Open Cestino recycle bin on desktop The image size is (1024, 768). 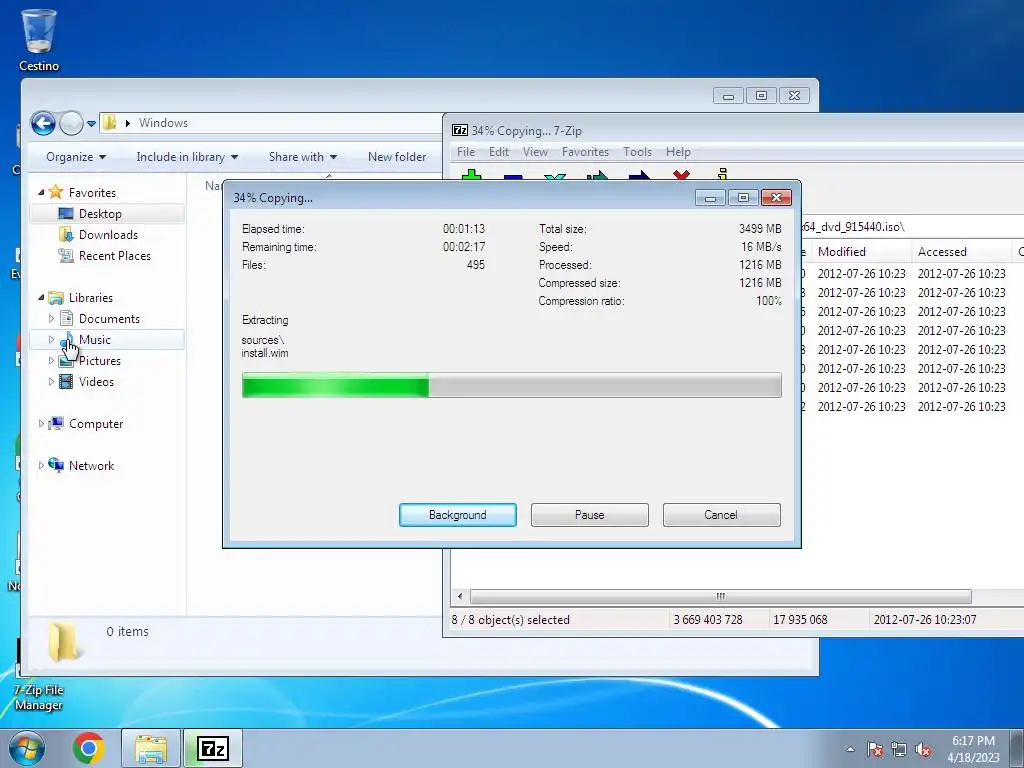39,40
